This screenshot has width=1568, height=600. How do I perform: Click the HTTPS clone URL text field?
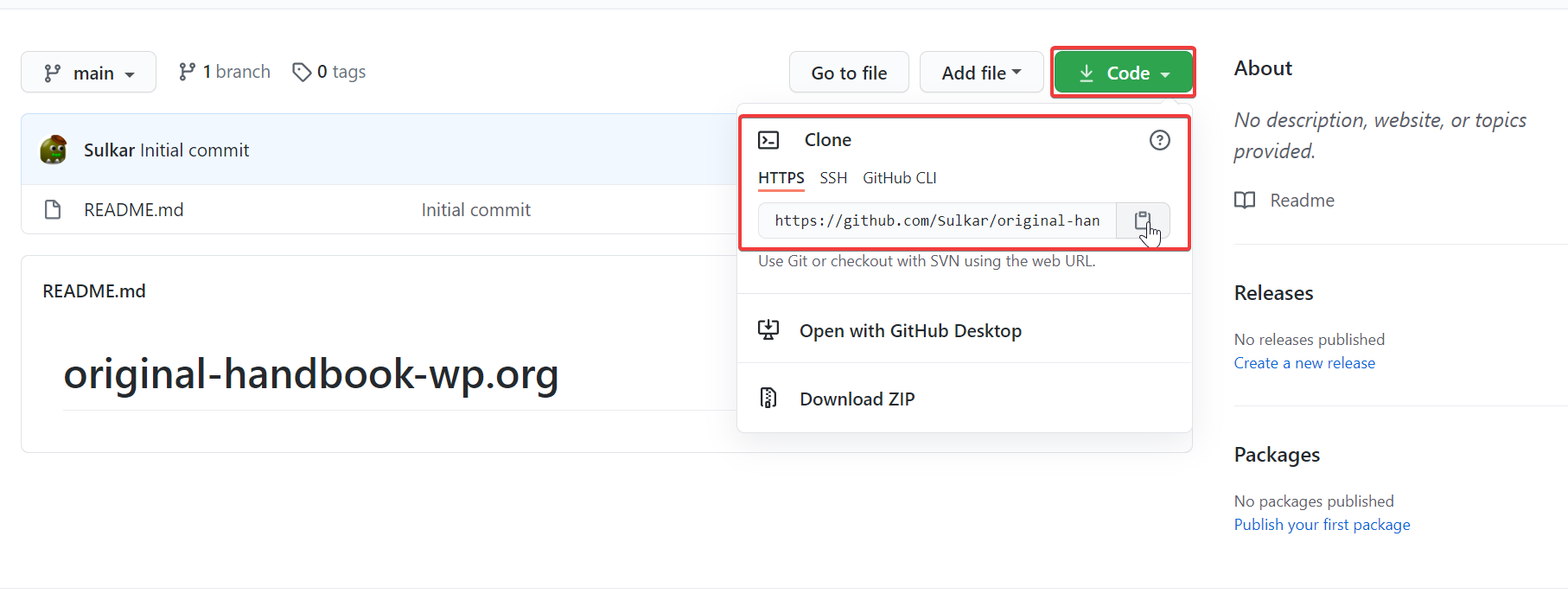coord(937,220)
